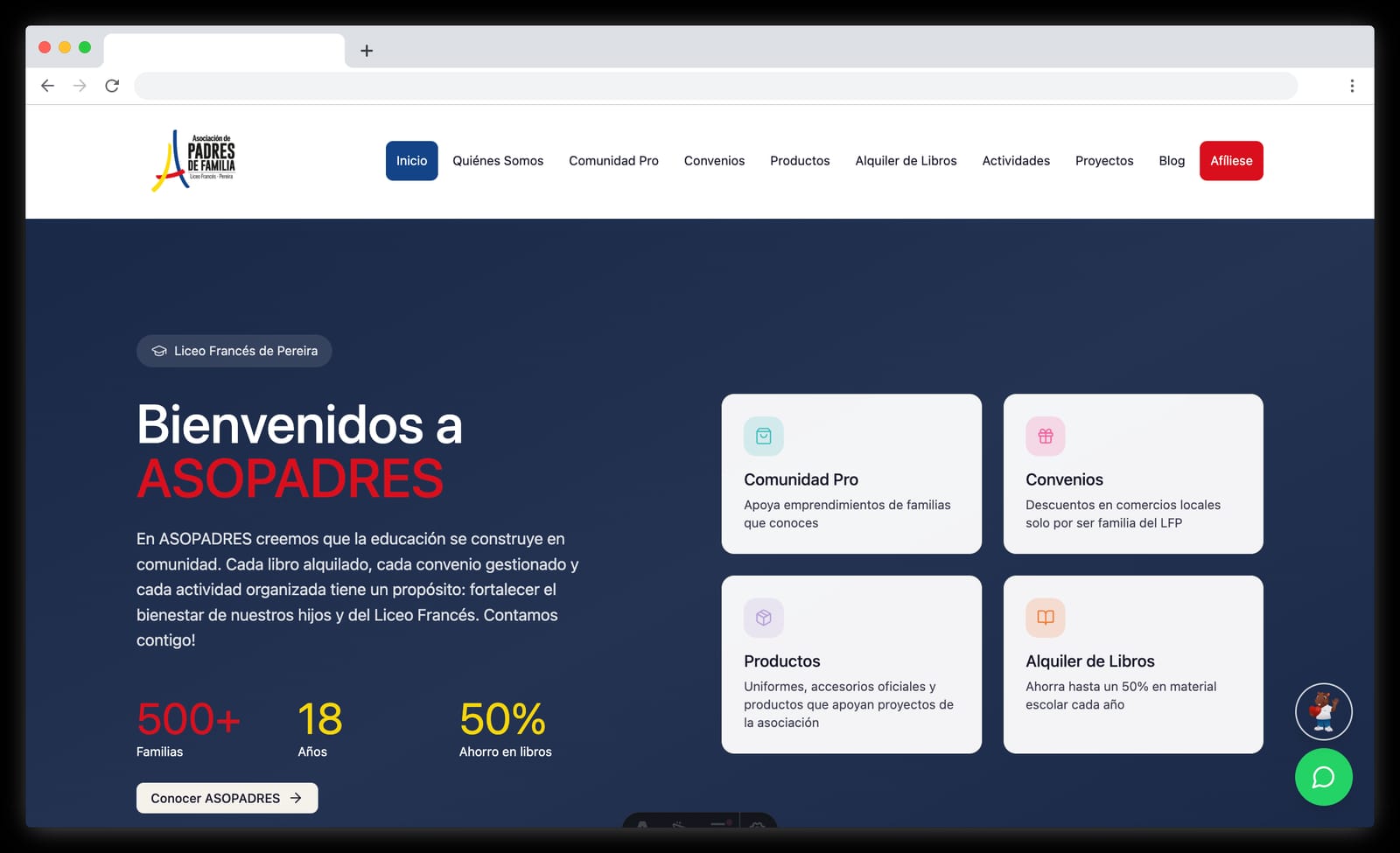Viewport: 1400px width, 853px height.
Task: Click the Conocer ASOPADRES button
Action: pyautogui.click(x=227, y=797)
